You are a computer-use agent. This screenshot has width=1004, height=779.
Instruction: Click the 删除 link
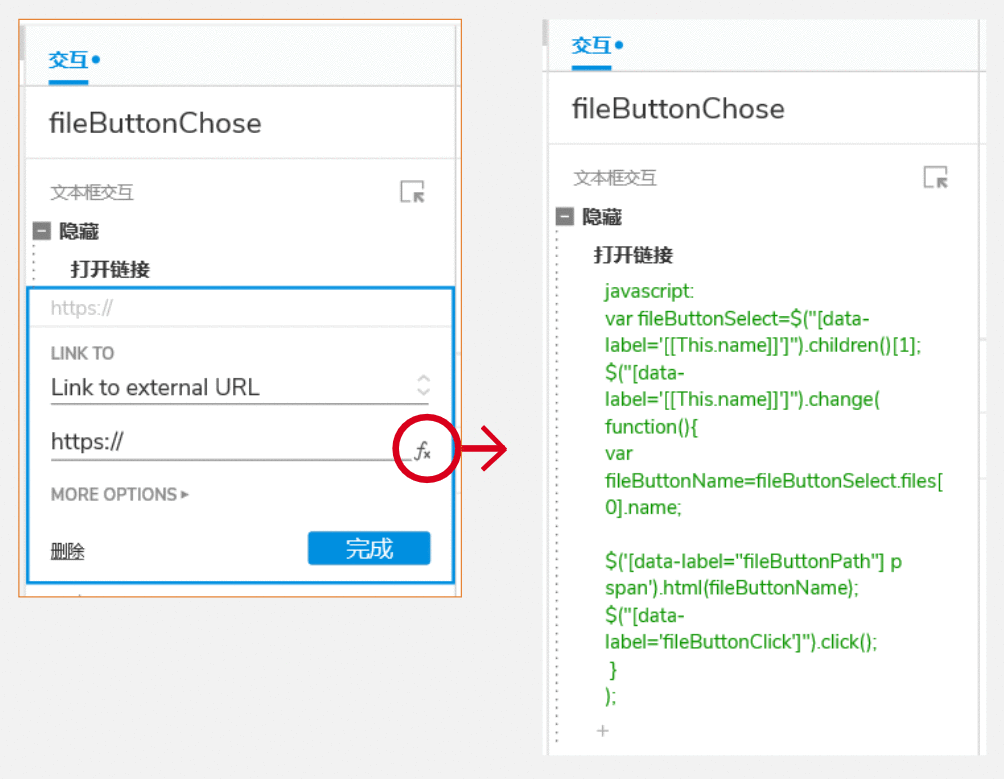pyautogui.click(x=67, y=551)
